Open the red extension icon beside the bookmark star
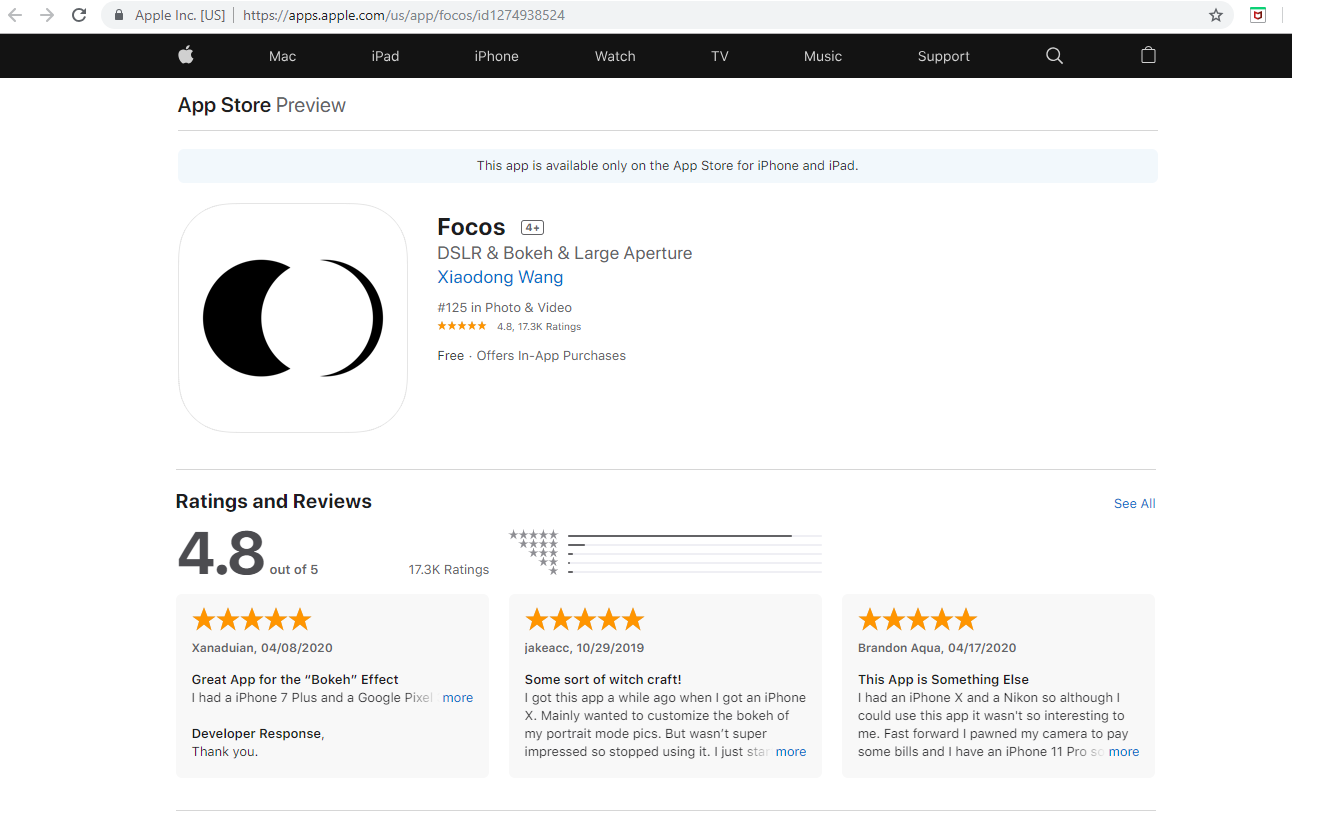Screen dimensions: 1332x820 click(x=1258, y=15)
